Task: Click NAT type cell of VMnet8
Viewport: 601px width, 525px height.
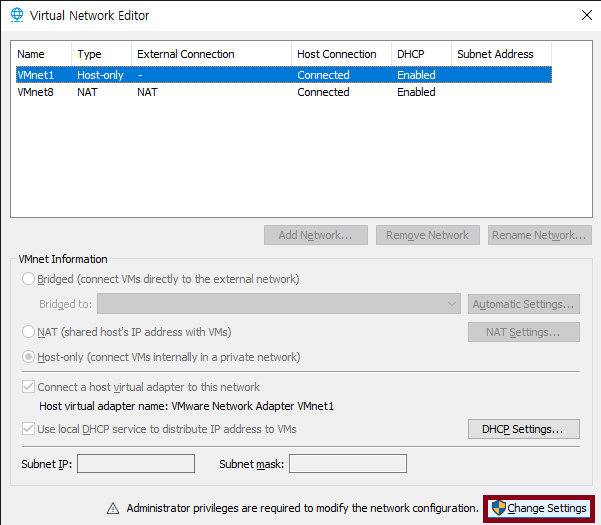Action: click(87, 92)
